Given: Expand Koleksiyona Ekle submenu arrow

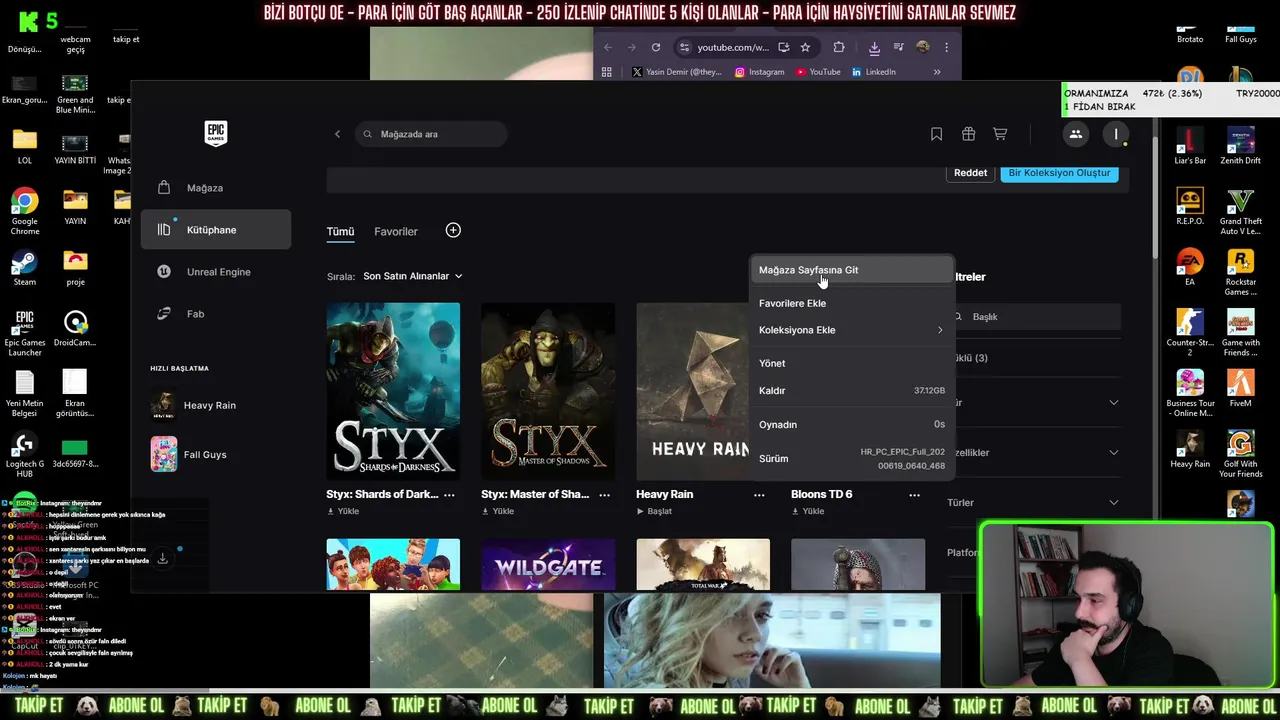Looking at the screenshot, I should click(940, 330).
